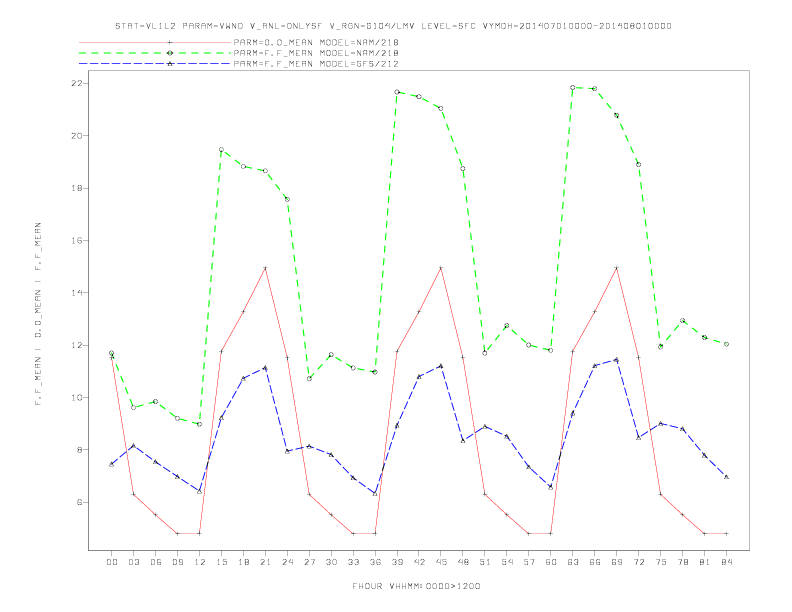Click x-axis forecast hour label 06

click(156, 562)
